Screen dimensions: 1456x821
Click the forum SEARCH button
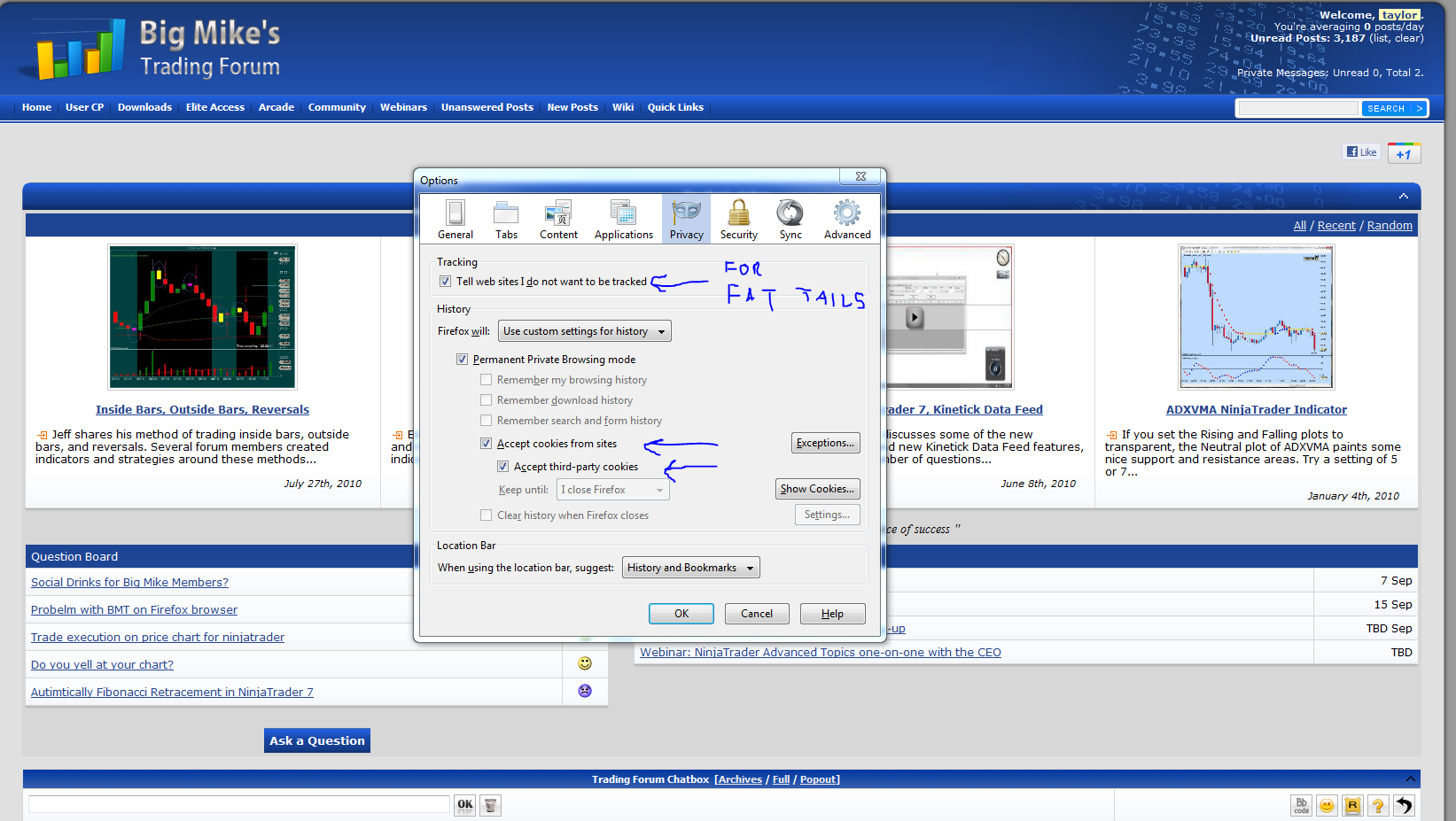(x=1394, y=108)
